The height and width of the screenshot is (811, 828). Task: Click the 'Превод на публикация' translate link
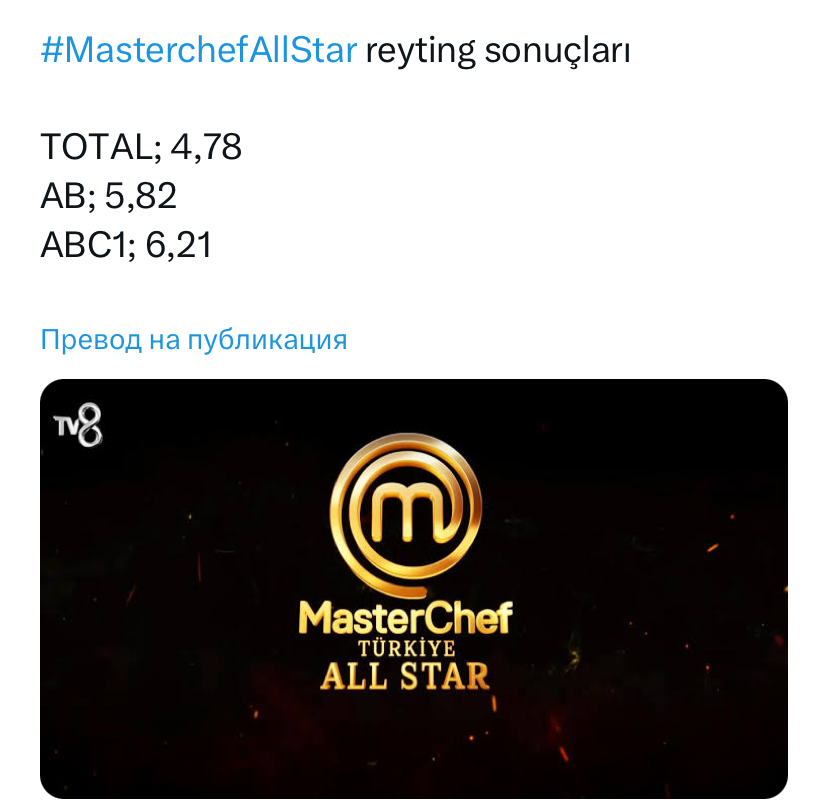(x=193, y=340)
